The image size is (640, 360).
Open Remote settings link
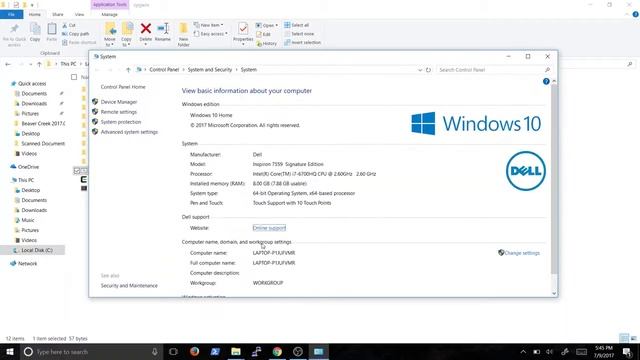coord(118,112)
